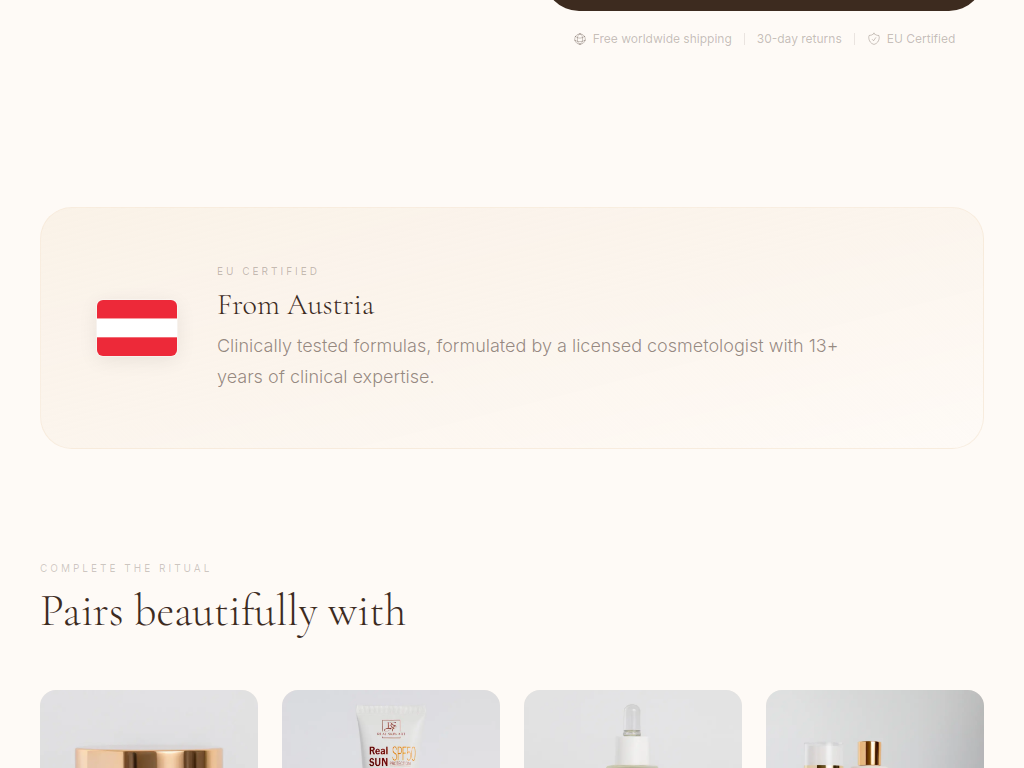Click the globe icon beside Free worldwide shipping
This screenshot has height=768, width=1024.
click(580, 39)
